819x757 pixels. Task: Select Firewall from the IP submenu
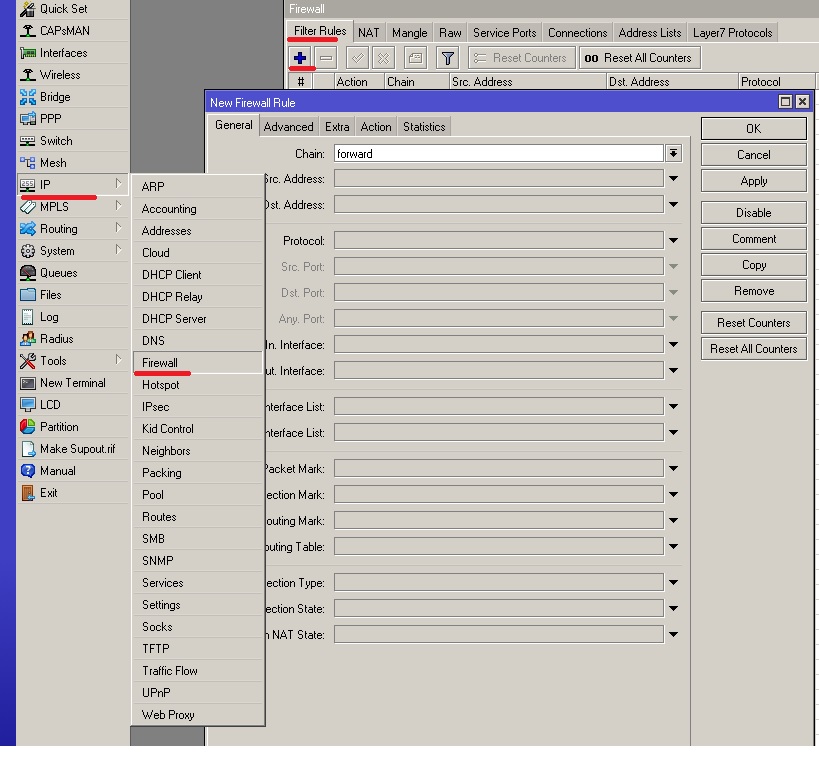click(160, 363)
